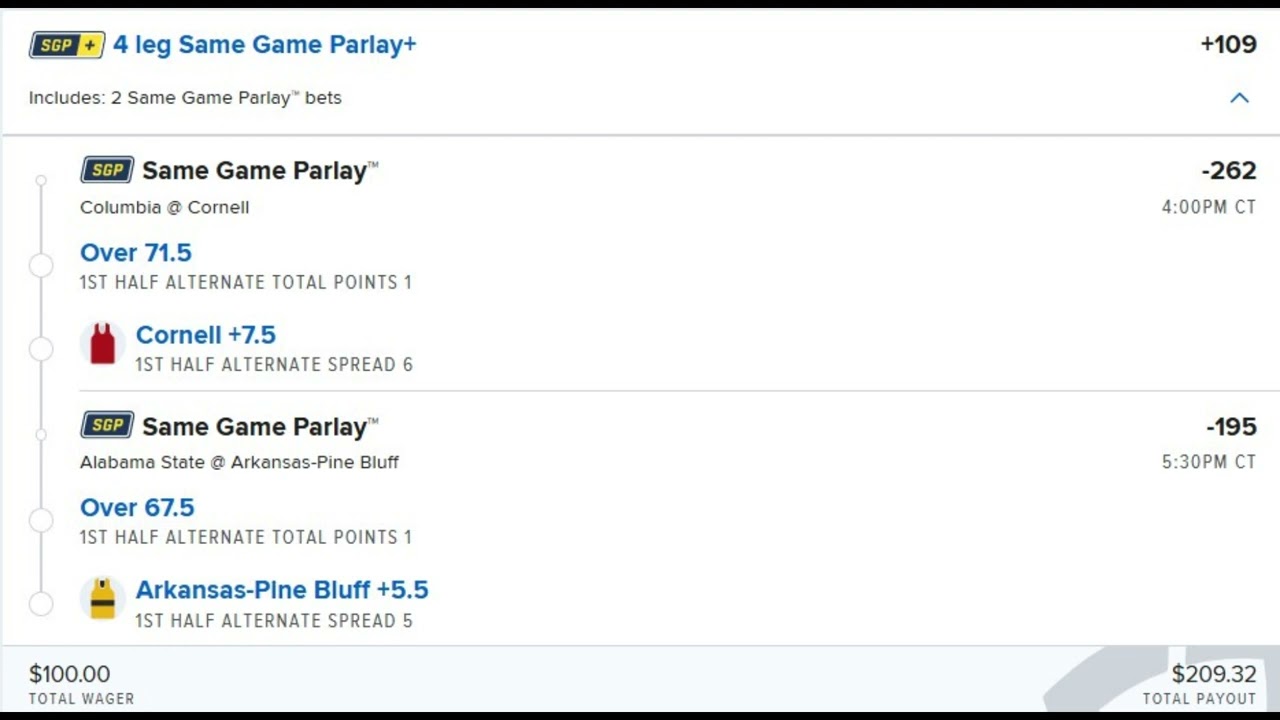This screenshot has width=1280, height=720.
Task: Click the -195 Alabama State parlay odds
Action: click(x=1230, y=427)
